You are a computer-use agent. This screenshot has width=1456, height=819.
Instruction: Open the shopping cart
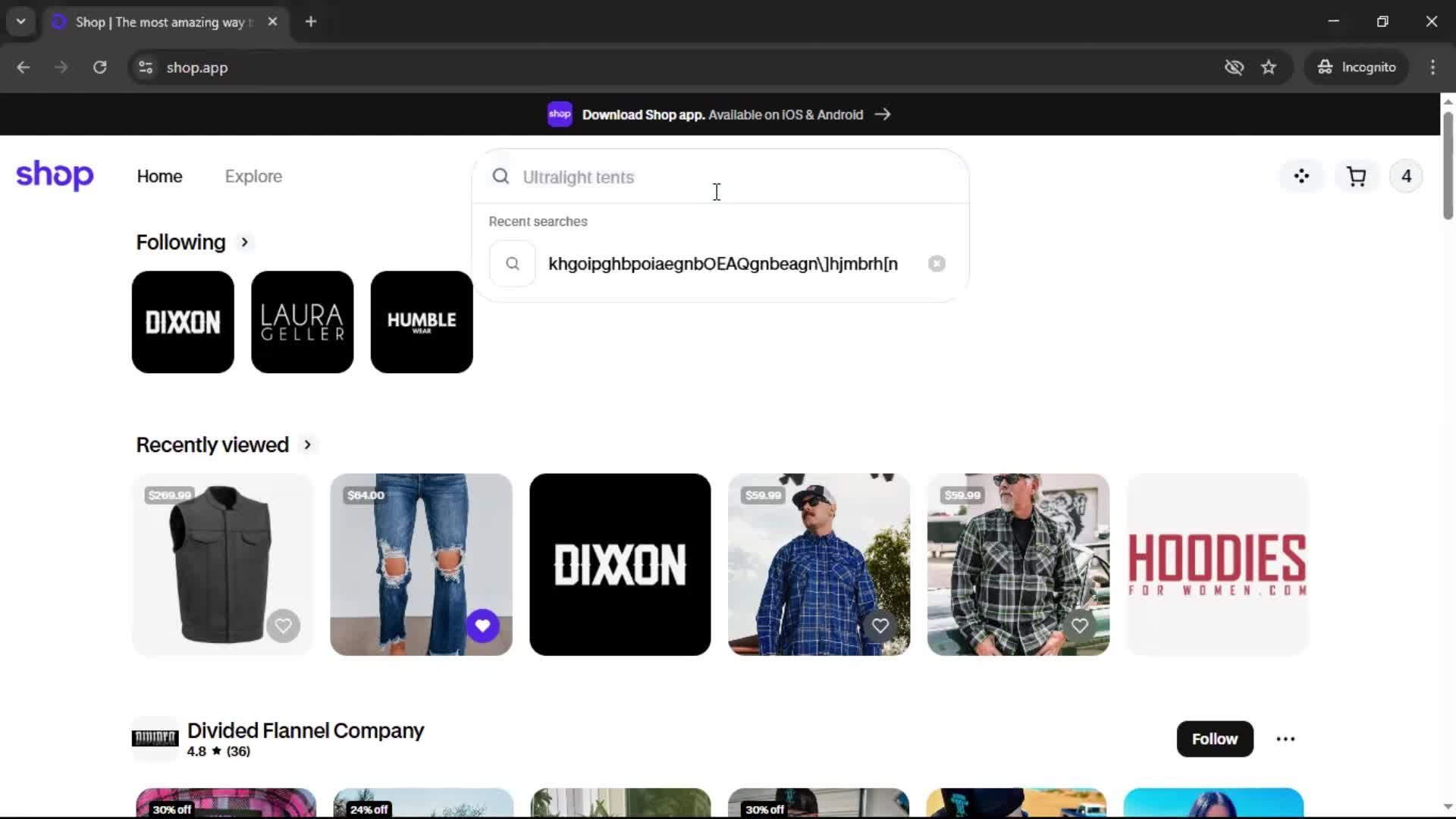click(1356, 177)
